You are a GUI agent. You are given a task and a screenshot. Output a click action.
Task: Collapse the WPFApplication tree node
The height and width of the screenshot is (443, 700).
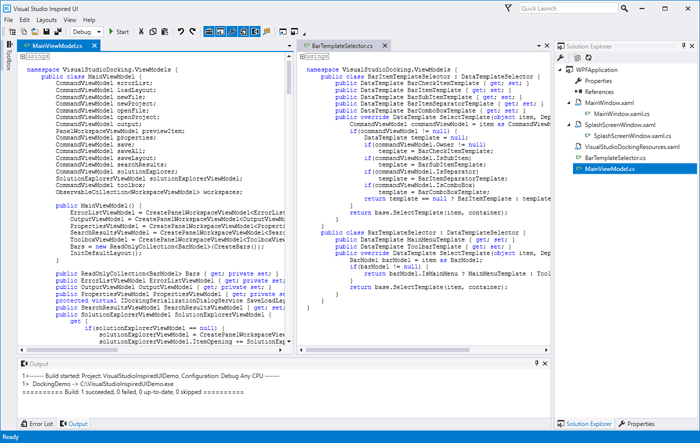(562, 70)
